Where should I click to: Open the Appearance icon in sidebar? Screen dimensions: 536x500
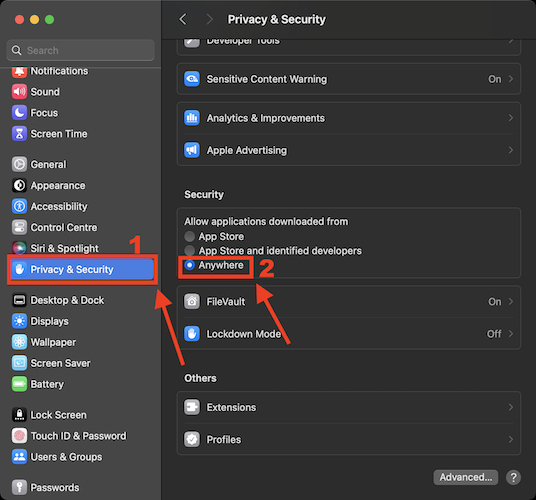(x=19, y=186)
